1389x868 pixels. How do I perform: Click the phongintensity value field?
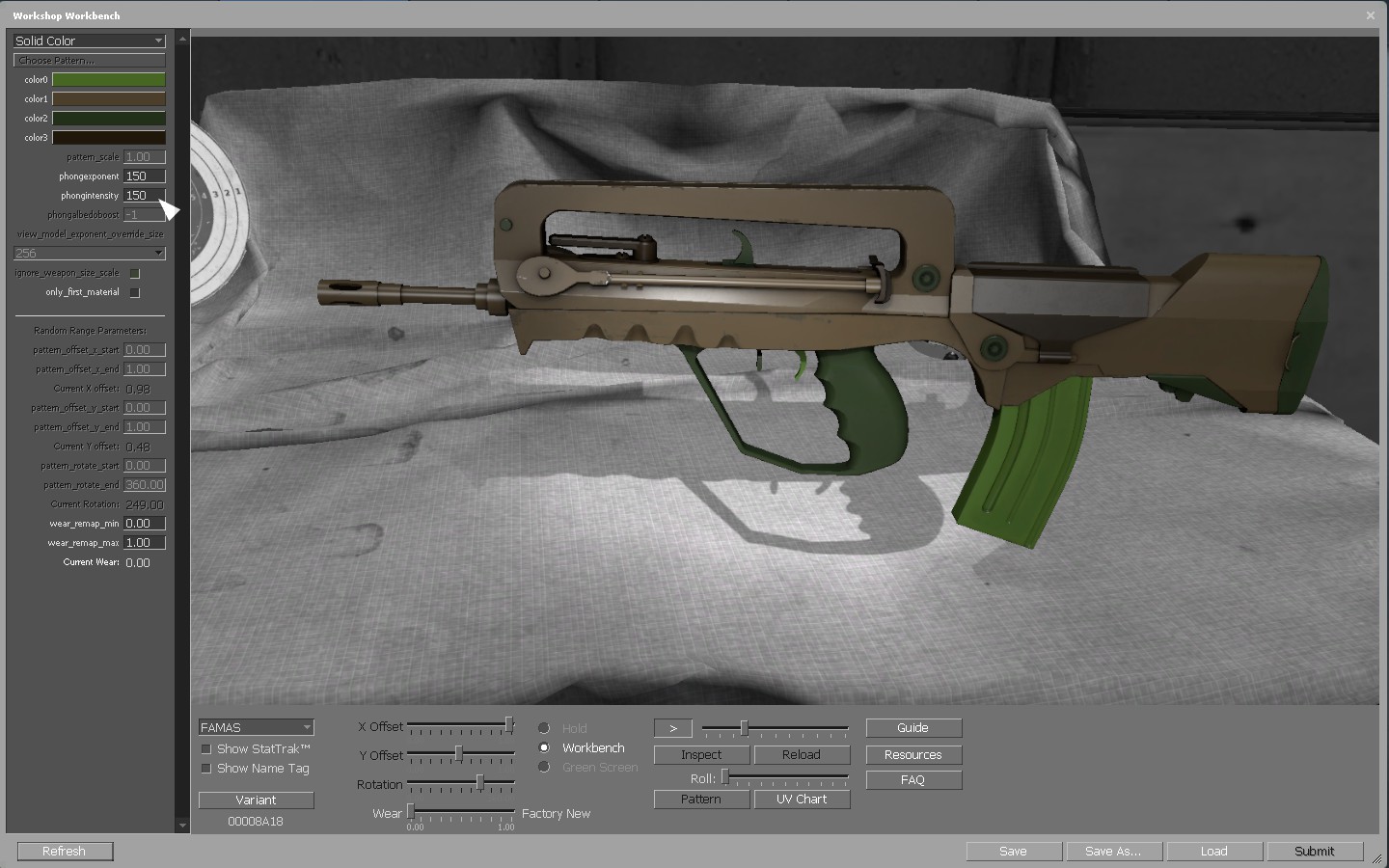coord(145,195)
